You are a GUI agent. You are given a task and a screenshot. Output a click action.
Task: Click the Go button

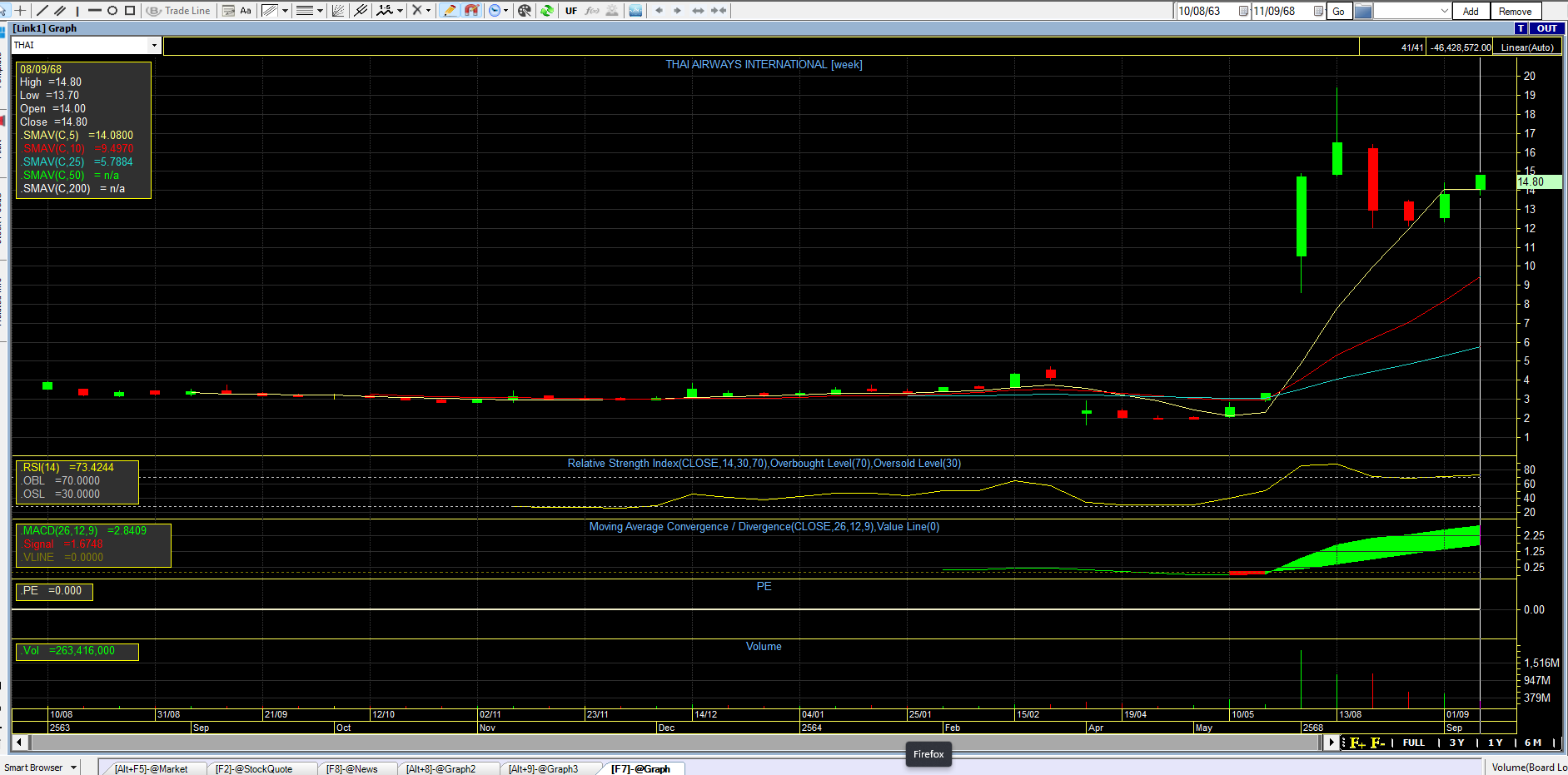point(1338,11)
